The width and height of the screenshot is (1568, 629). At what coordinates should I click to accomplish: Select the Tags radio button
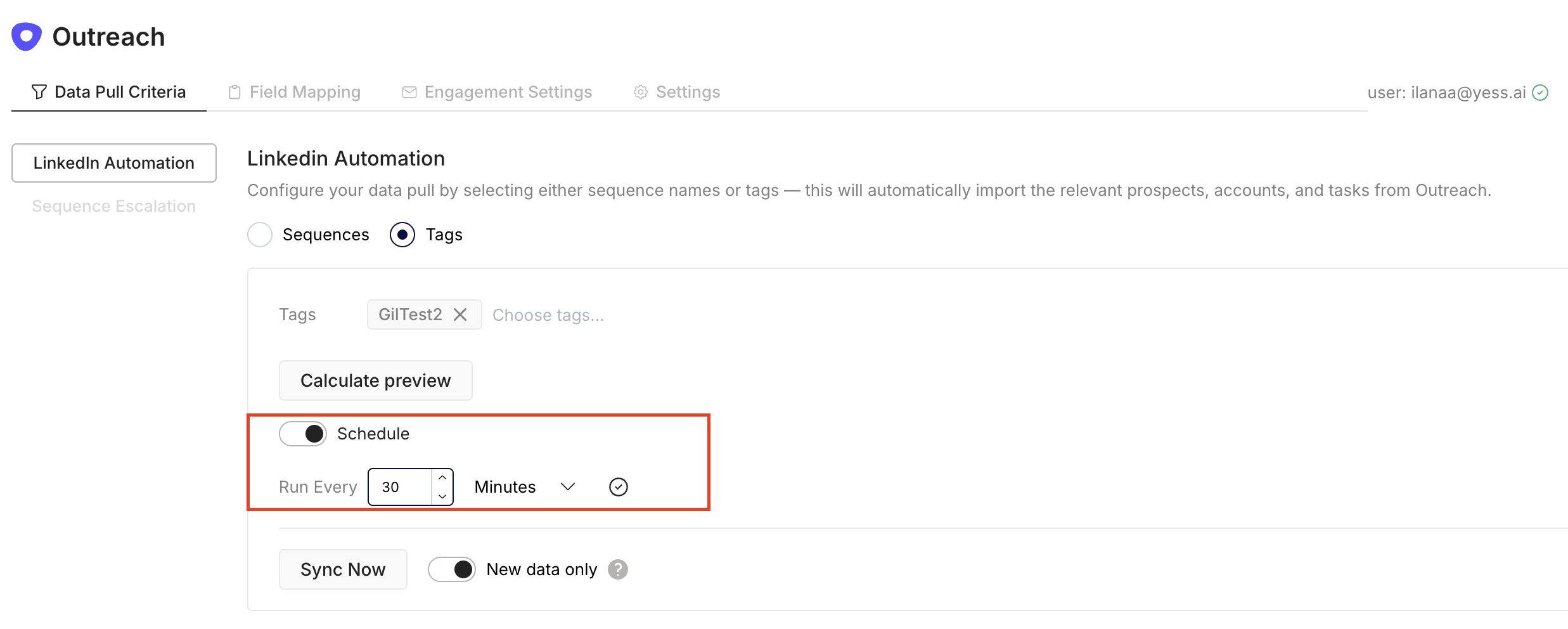click(x=402, y=235)
